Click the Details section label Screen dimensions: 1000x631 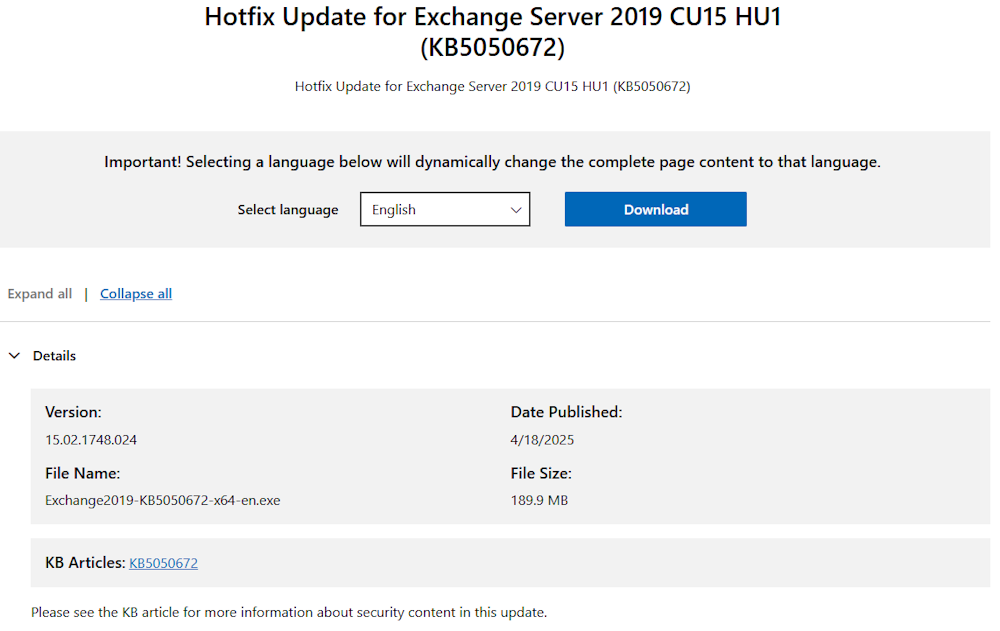pos(54,355)
